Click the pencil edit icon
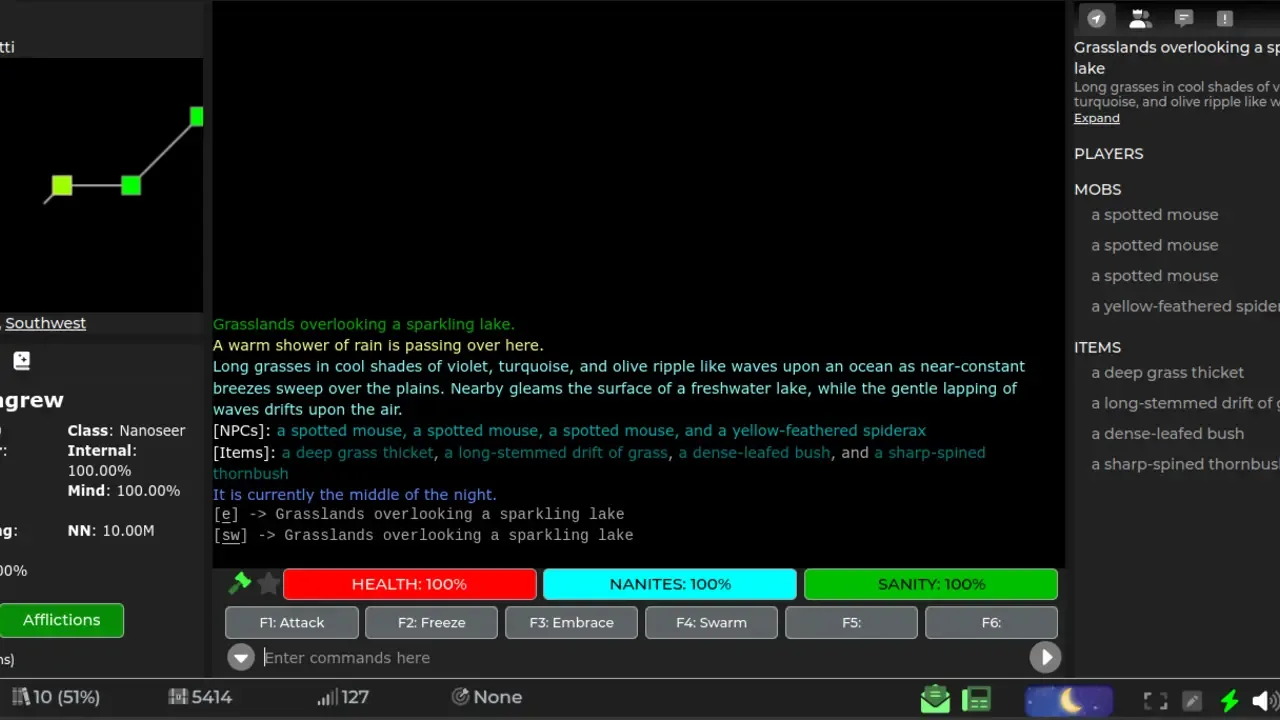This screenshot has width=1280, height=720. click(1192, 700)
